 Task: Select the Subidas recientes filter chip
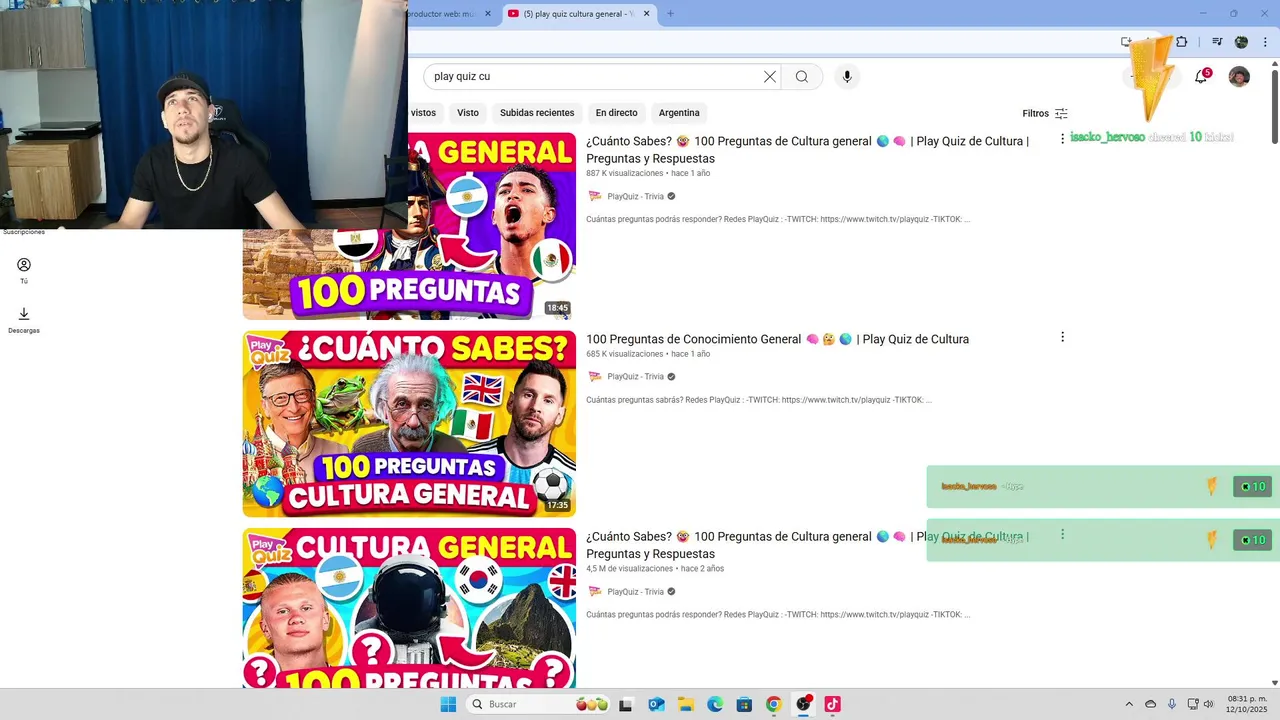point(537,113)
